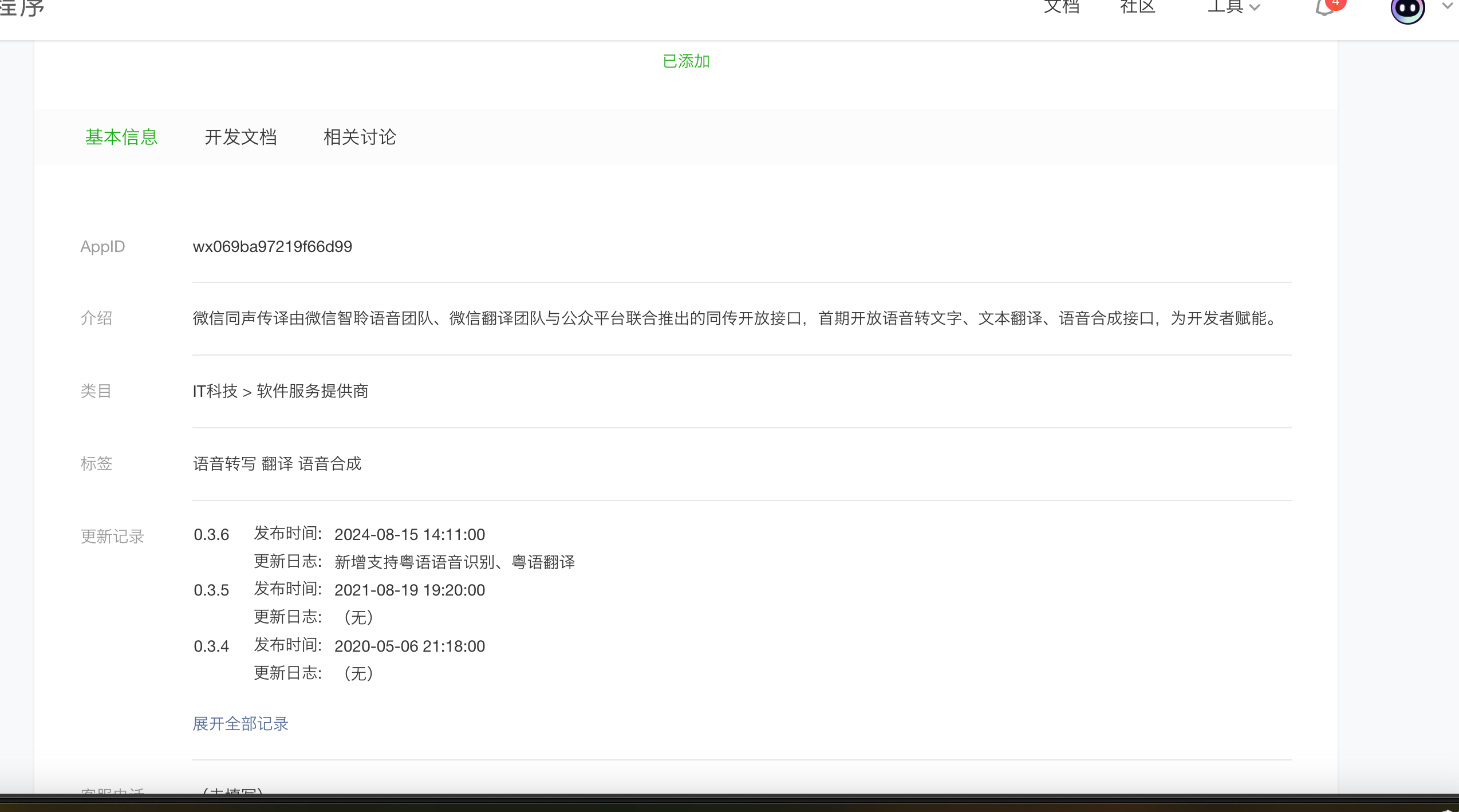Click the 0.3.4 version entry
1459x812 pixels.
[x=211, y=647]
